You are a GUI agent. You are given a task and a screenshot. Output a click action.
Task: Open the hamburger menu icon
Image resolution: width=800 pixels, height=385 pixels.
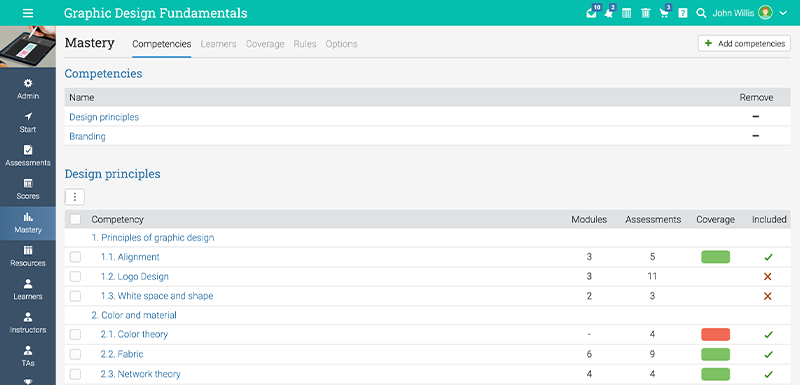(x=28, y=13)
